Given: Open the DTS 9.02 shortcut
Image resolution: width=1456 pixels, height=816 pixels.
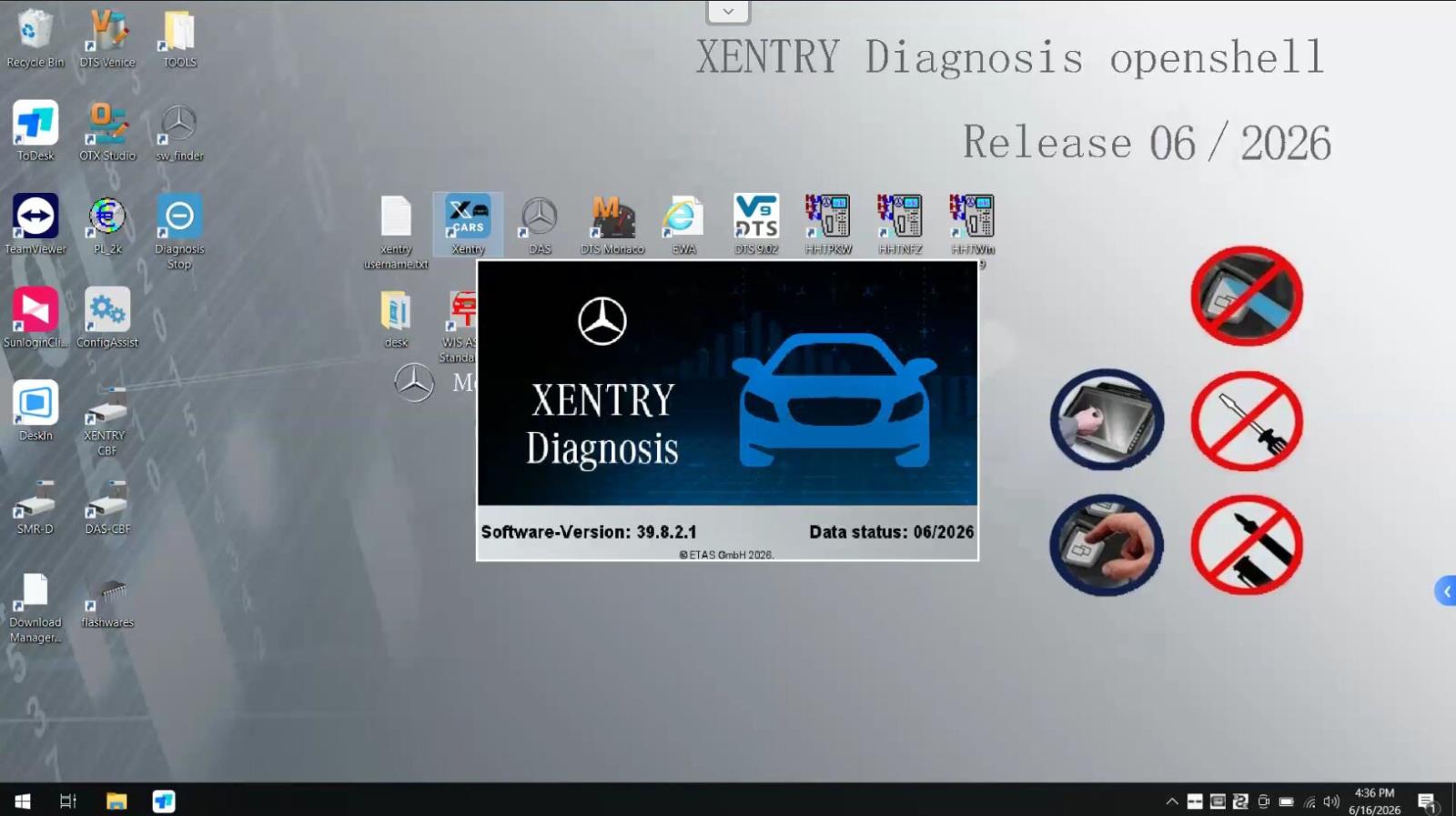Looking at the screenshot, I should coord(756,225).
